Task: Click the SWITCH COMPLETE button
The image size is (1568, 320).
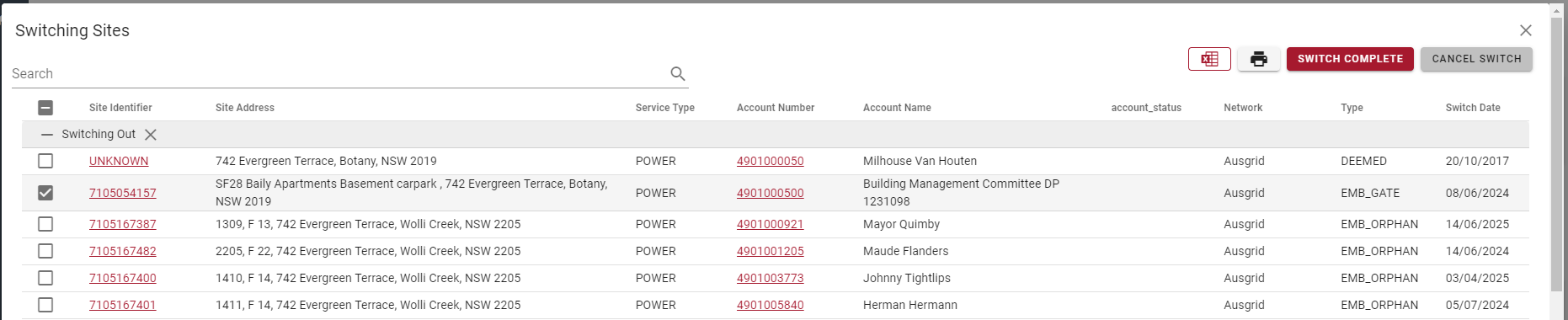Action: (x=1350, y=59)
